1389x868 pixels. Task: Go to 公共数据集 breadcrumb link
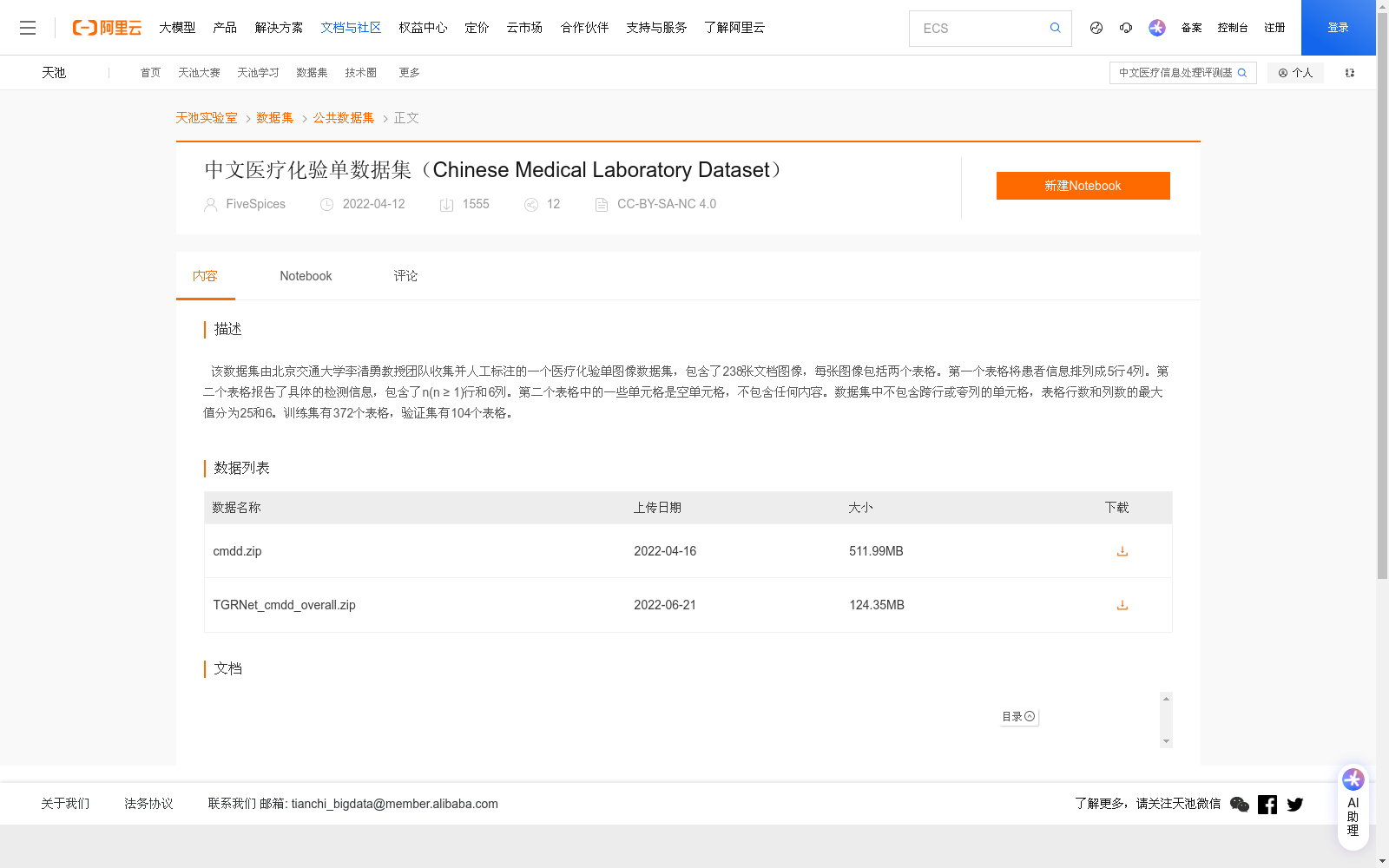coord(344,118)
